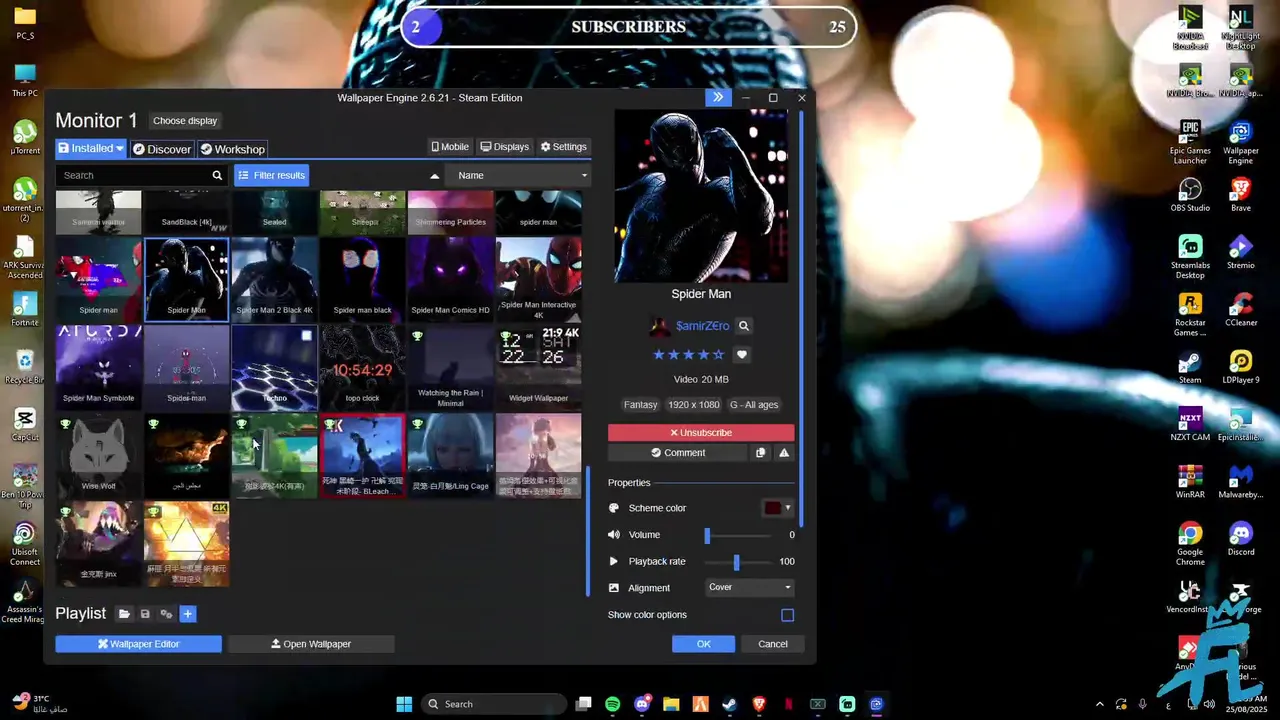The height and width of the screenshot is (720, 1280).
Task: Collapse the side panel with double-arrow icon
Action: click(x=718, y=98)
